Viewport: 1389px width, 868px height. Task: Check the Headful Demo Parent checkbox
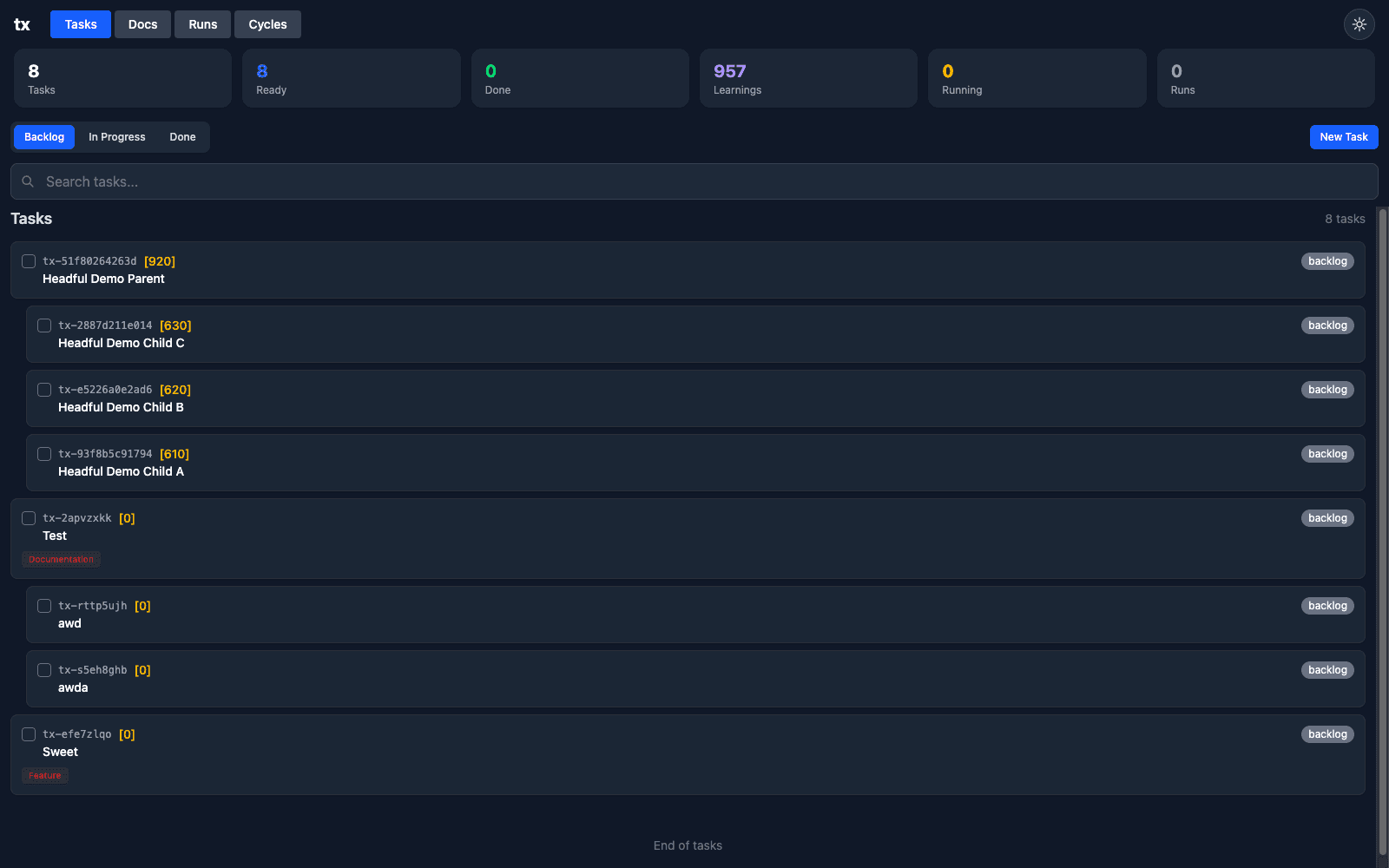[x=29, y=261]
